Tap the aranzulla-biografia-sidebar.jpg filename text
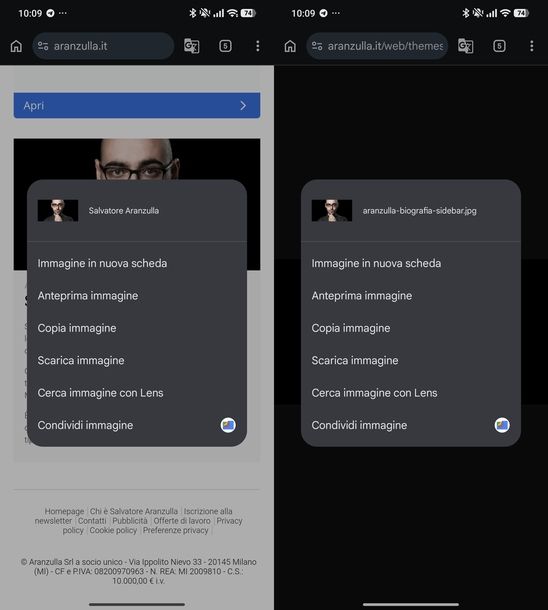Viewport: 548px width, 610px height. click(x=419, y=210)
